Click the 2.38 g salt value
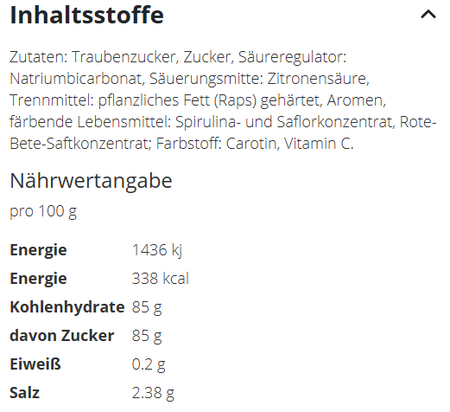 153,393
